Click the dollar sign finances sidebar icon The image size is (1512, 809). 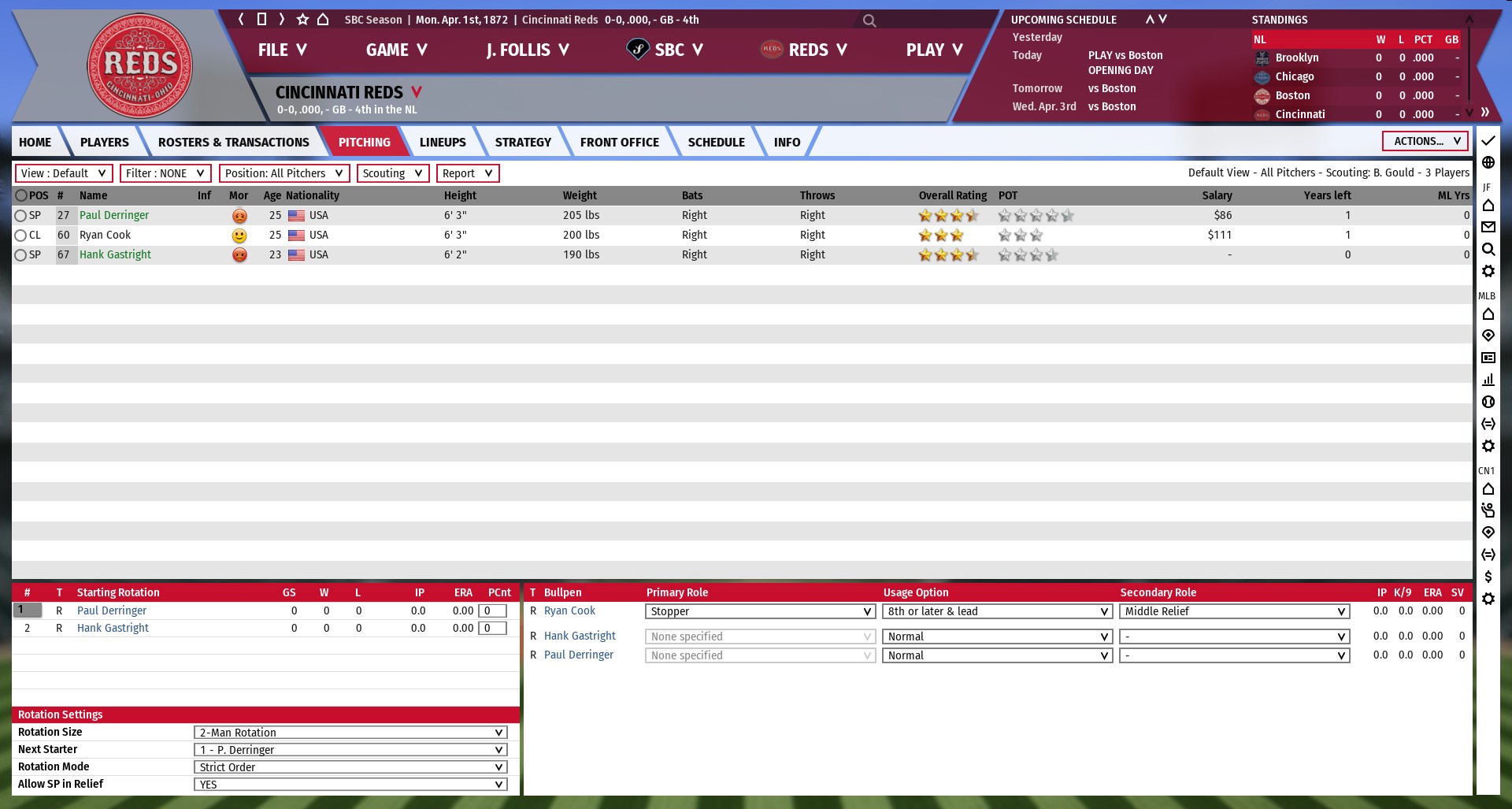coord(1488,577)
